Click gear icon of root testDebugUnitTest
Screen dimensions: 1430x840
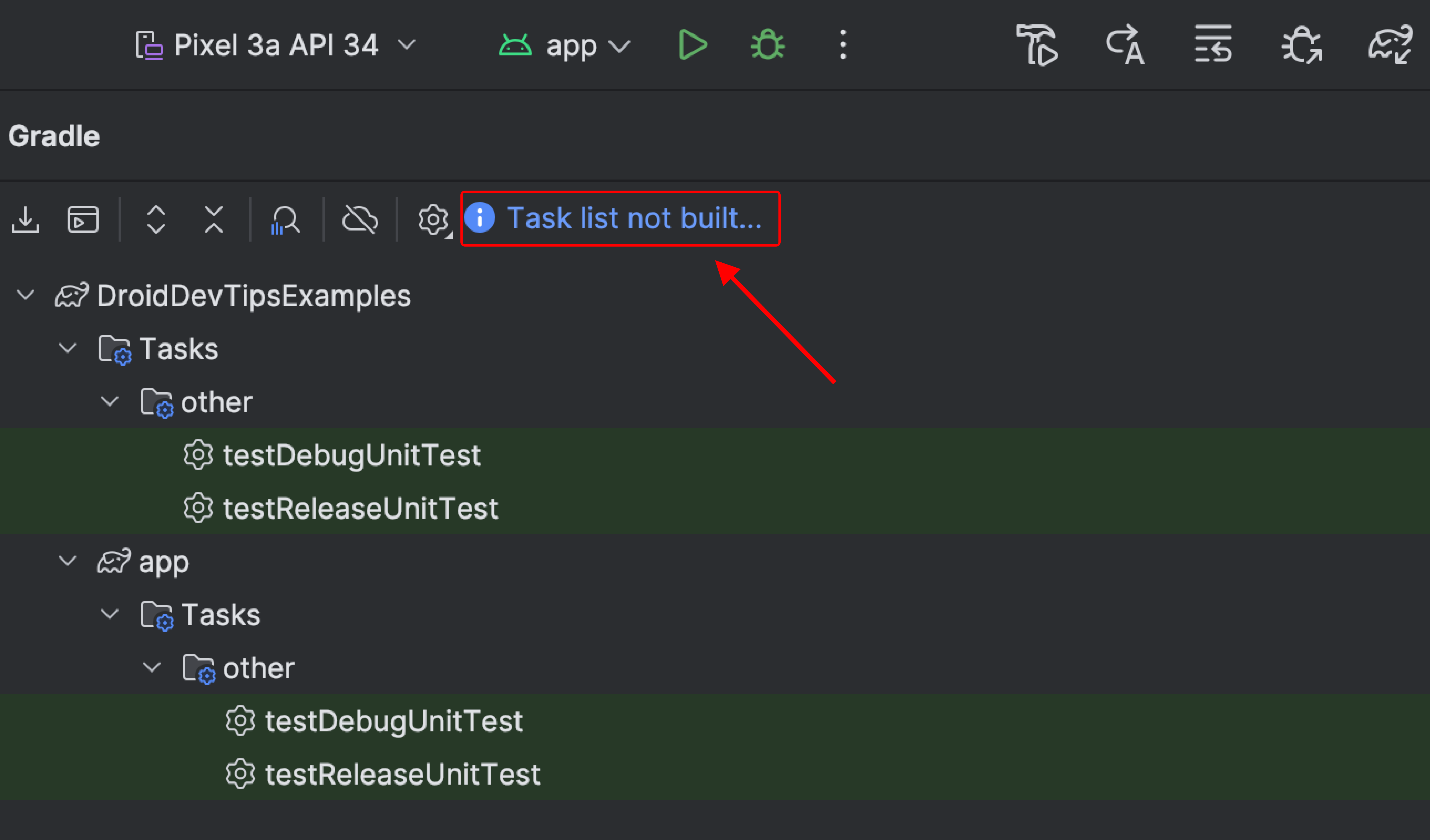point(198,455)
